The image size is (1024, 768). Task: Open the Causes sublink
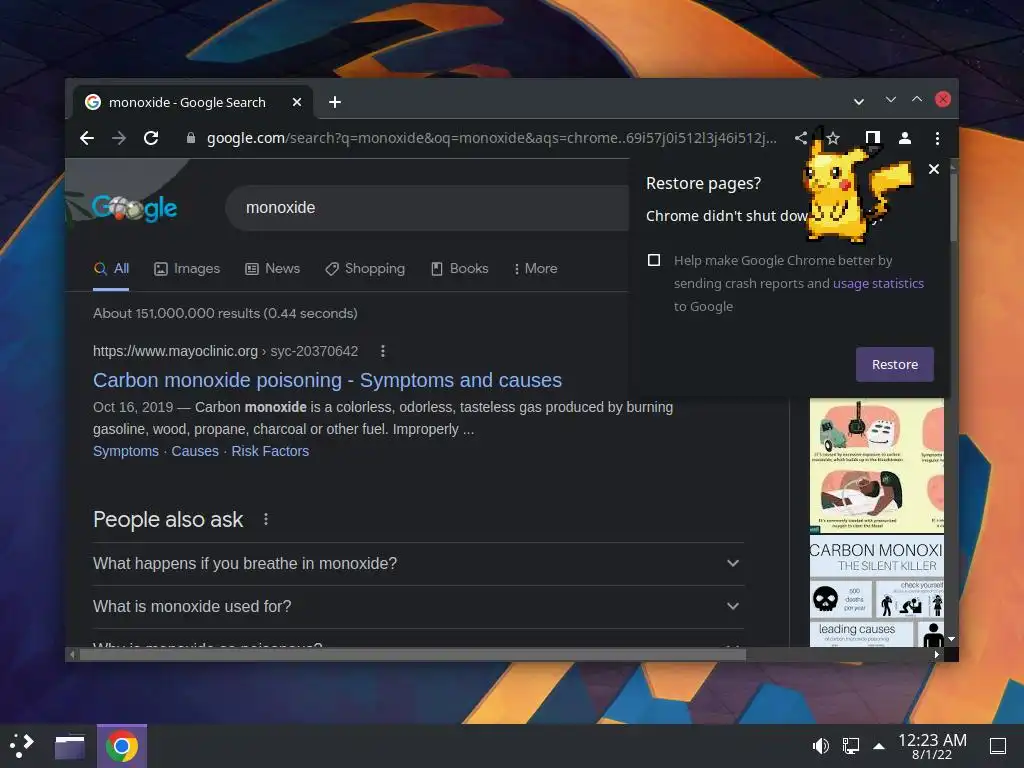point(195,451)
